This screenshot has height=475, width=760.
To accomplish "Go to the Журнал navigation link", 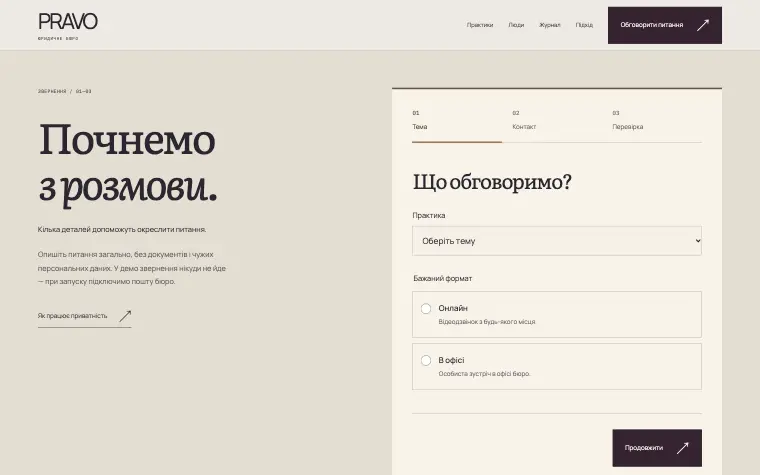I will (550, 25).
